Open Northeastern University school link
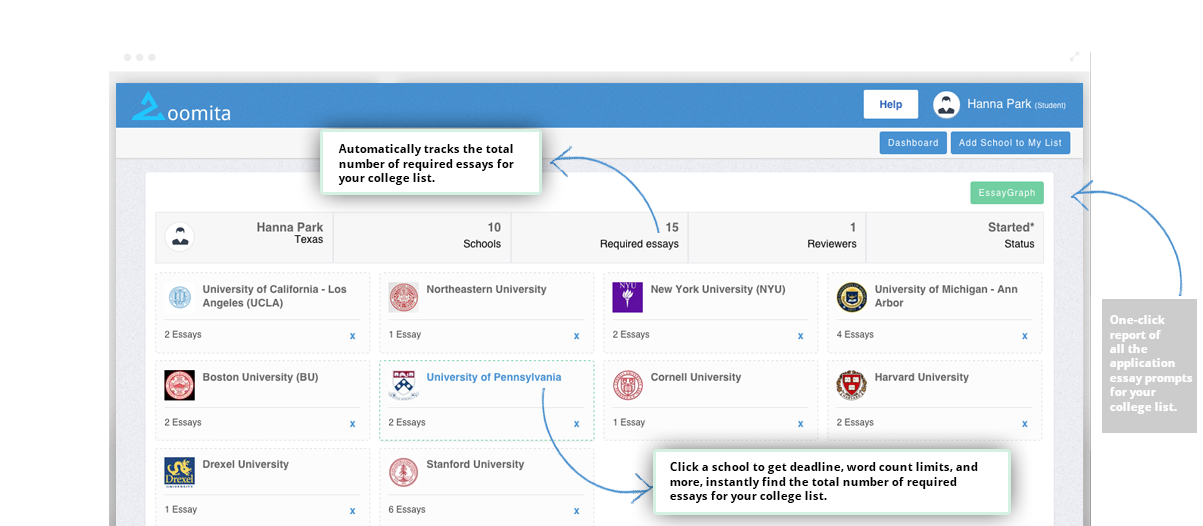 [486, 290]
